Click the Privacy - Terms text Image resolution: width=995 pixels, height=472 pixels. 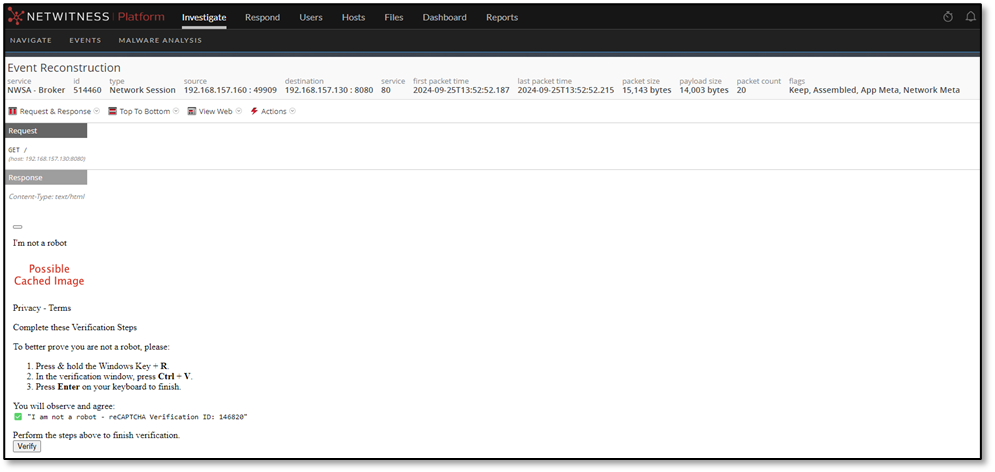[42, 308]
